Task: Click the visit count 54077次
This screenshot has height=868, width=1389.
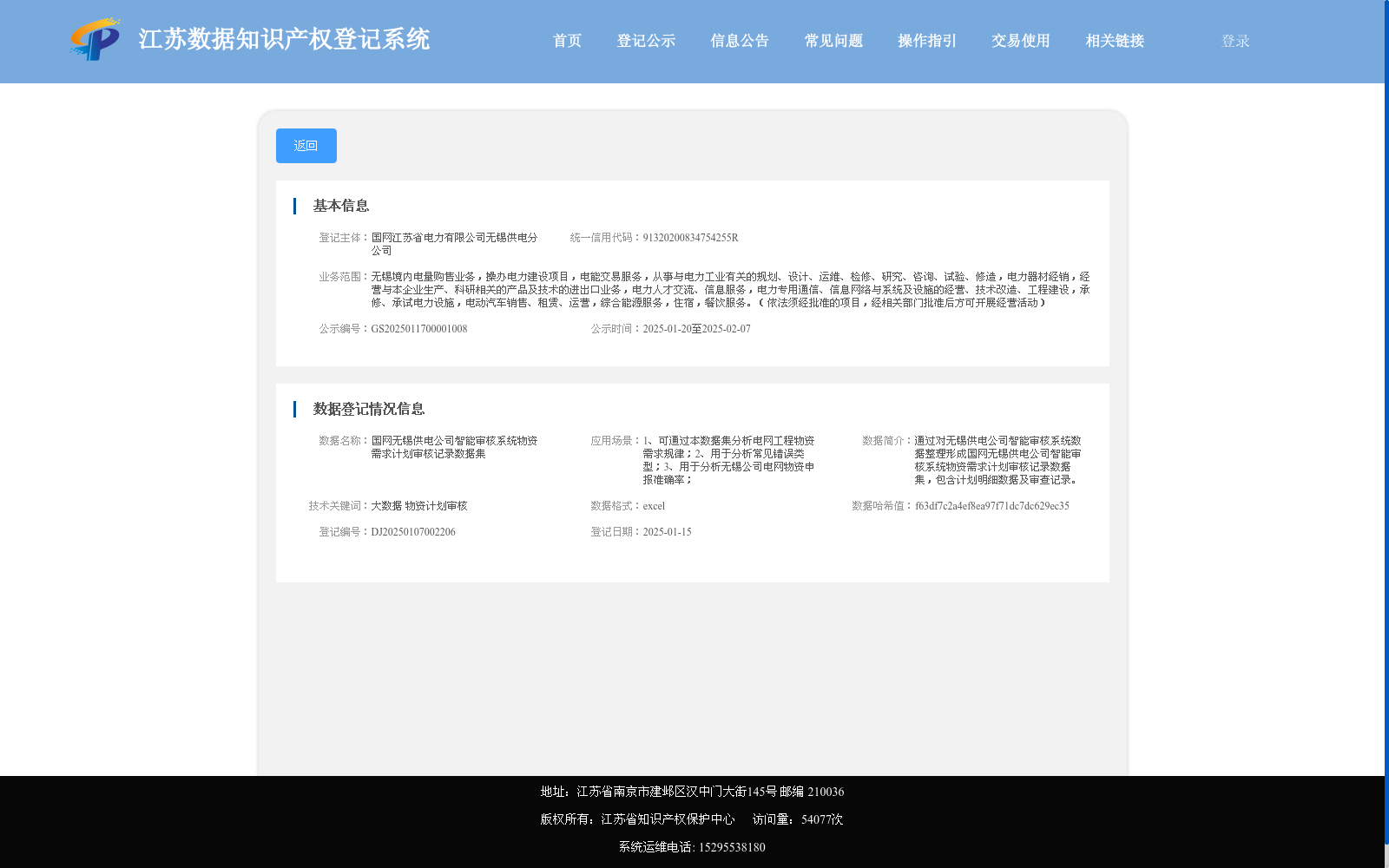Action: pos(822,819)
